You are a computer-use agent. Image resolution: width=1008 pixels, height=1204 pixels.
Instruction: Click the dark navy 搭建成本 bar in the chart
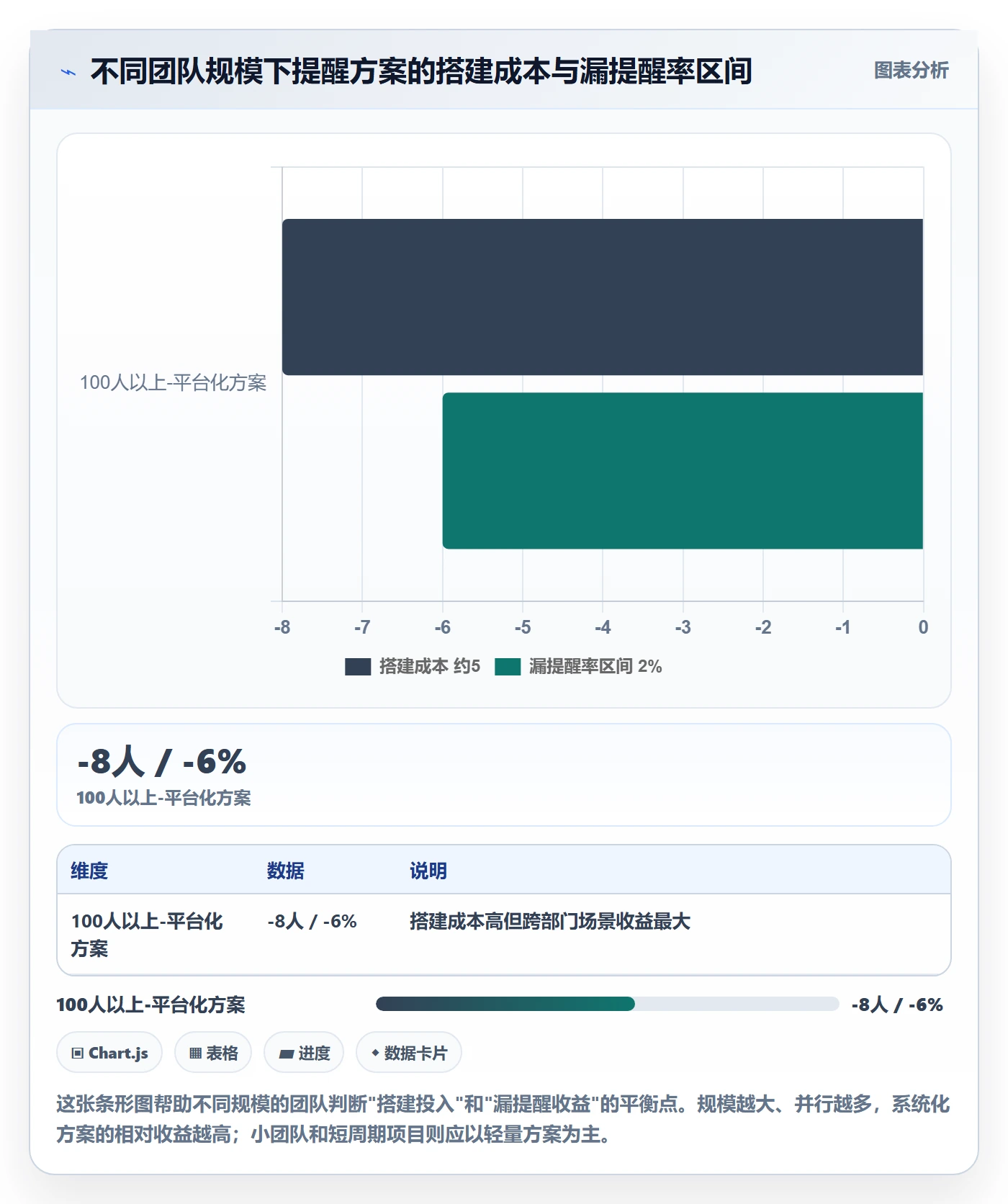(603, 297)
